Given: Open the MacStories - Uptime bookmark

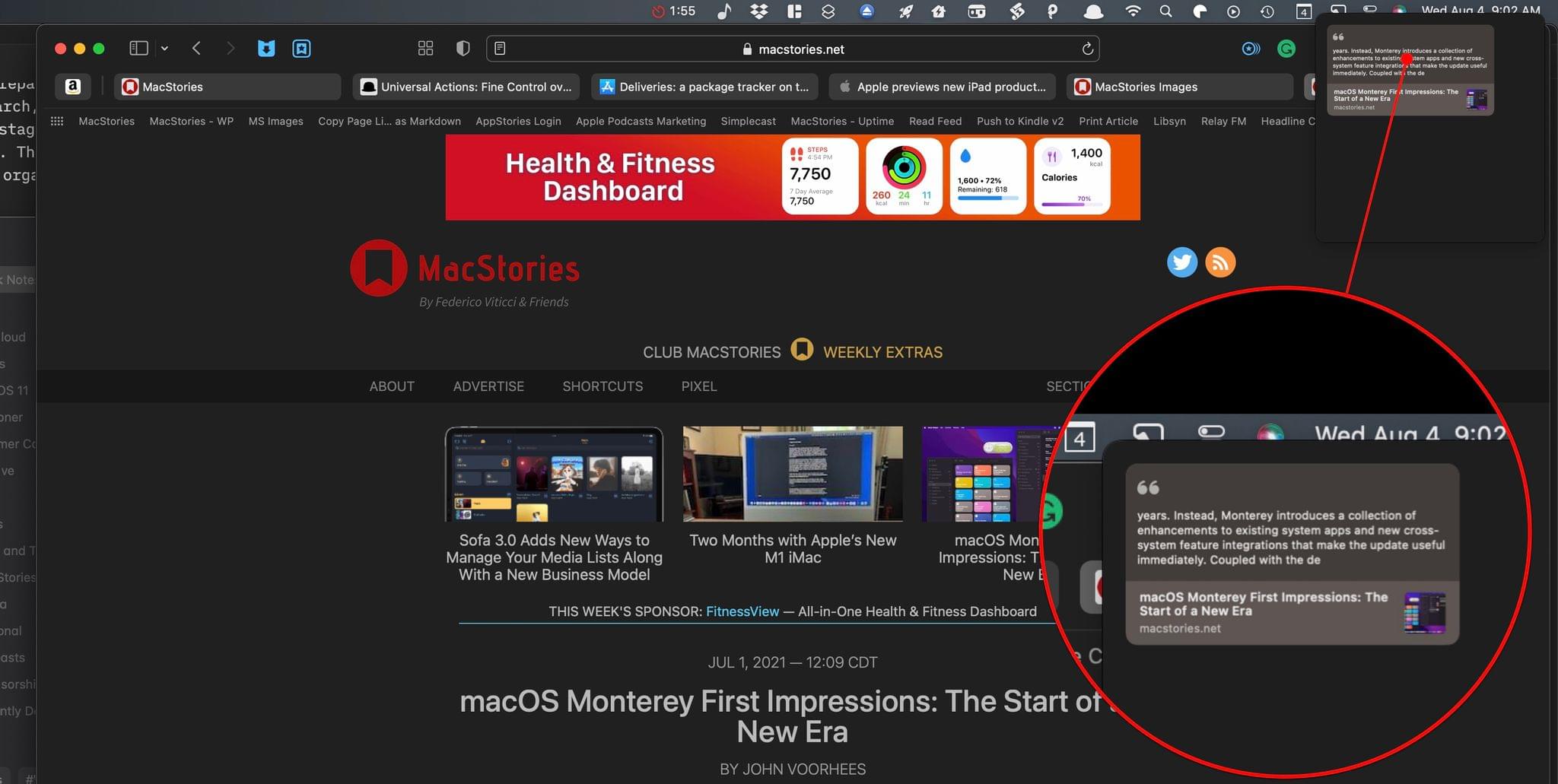Looking at the screenshot, I should click(x=842, y=121).
